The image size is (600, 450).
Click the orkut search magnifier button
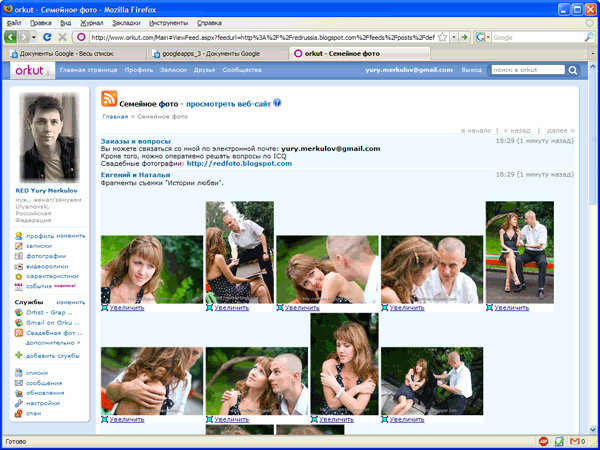tap(572, 70)
